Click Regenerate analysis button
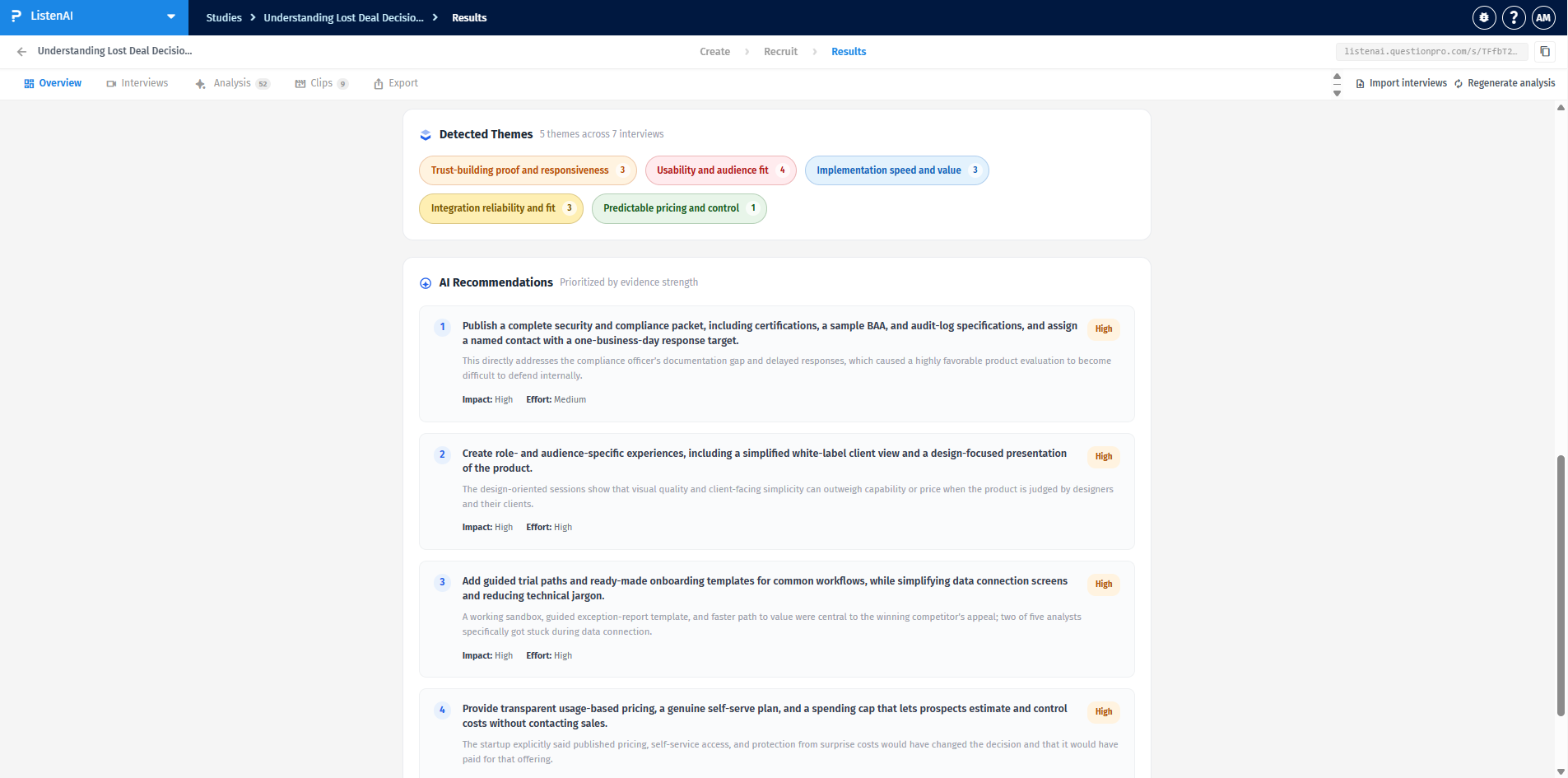The height and width of the screenshot is (778, 1568). coord(1505,83)
